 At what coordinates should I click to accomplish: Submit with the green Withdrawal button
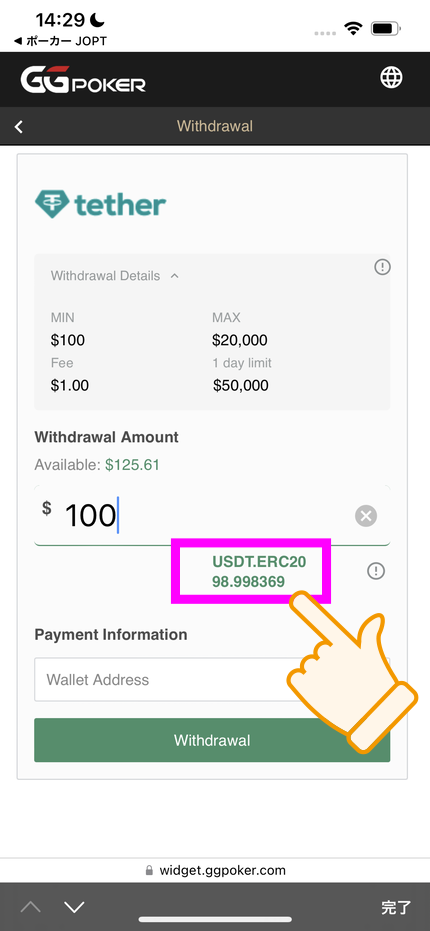(212, 740)
